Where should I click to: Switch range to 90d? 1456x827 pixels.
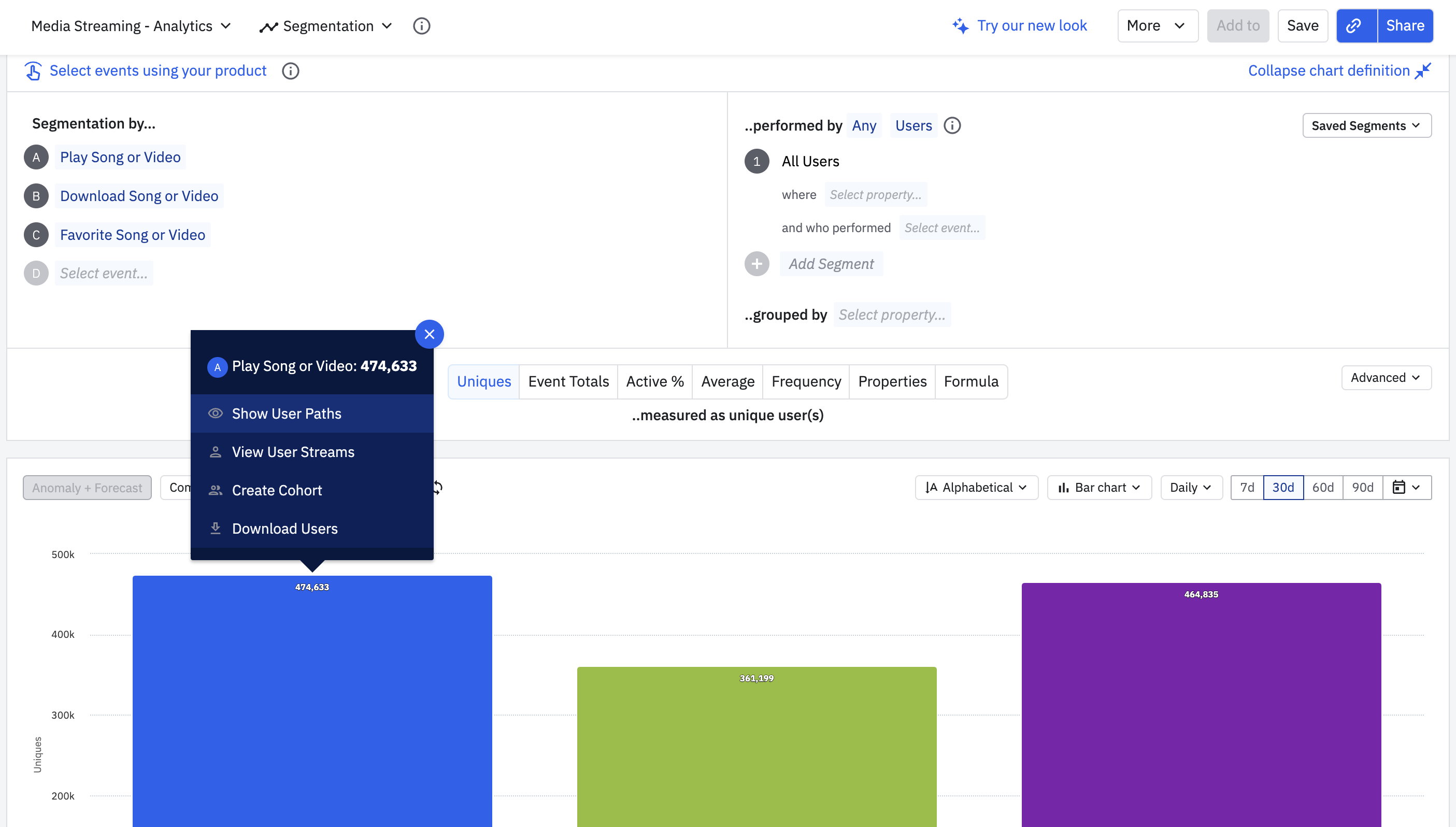[1362, 487]
